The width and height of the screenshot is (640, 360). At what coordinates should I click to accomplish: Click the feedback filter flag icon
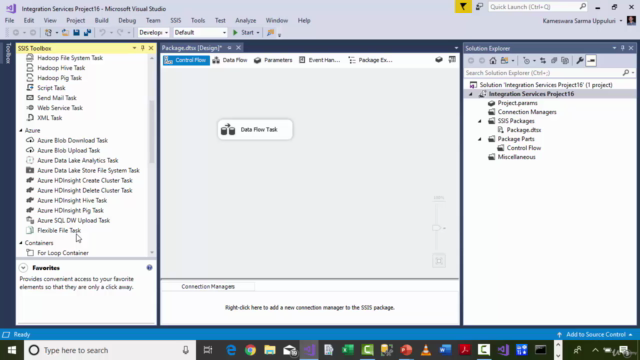coord(463,7)
